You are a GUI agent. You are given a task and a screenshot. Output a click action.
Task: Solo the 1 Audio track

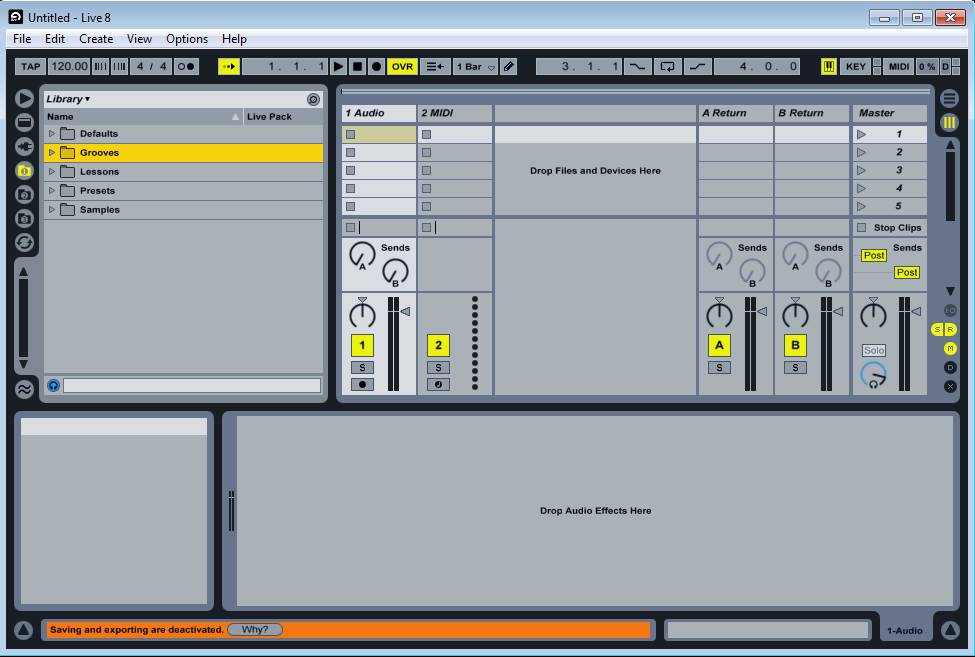[362, 367]
